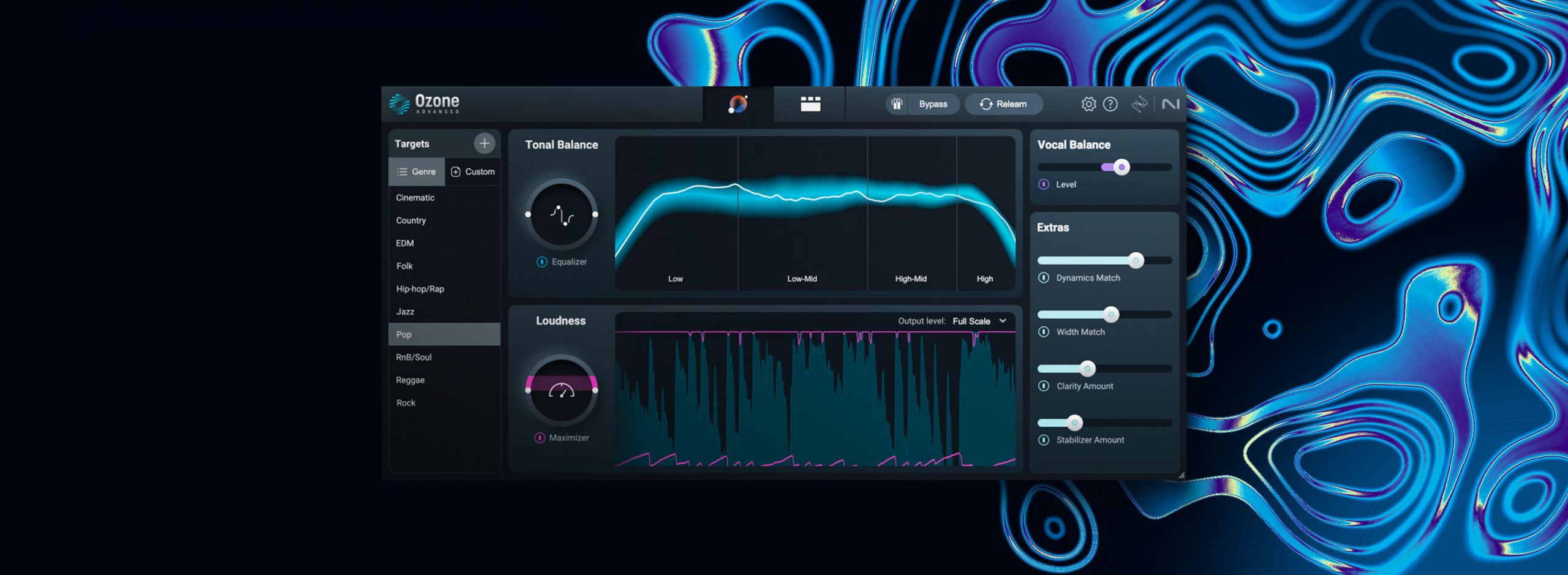
Task: Select the Genre targets tab
Action: coord(417,171)
